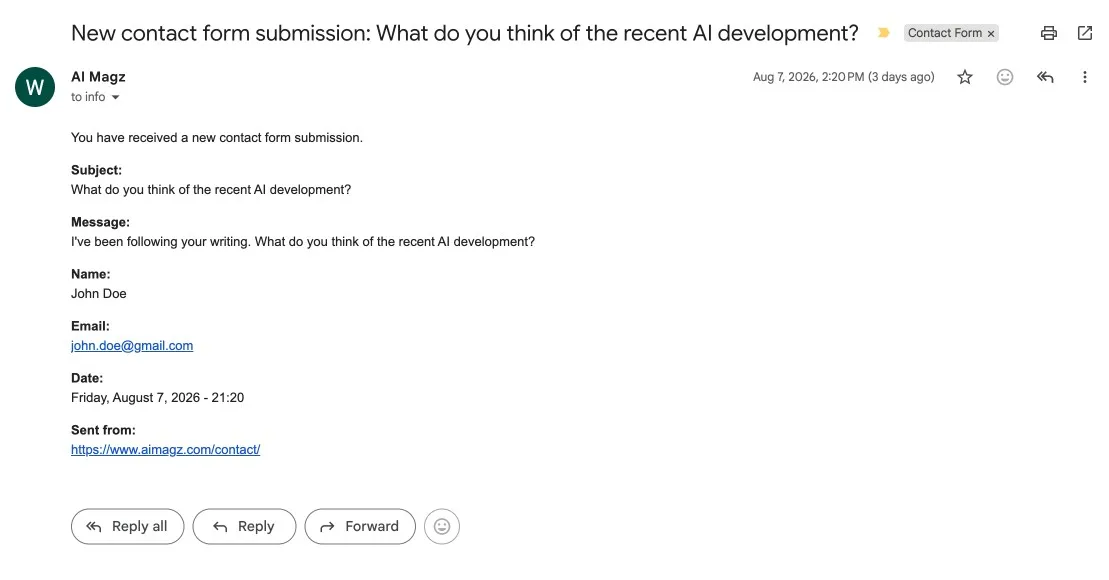Image resolution: width=1109 pixels, height=580 pixels.
Task: Click the Reply all button
Action: [127, 526]
